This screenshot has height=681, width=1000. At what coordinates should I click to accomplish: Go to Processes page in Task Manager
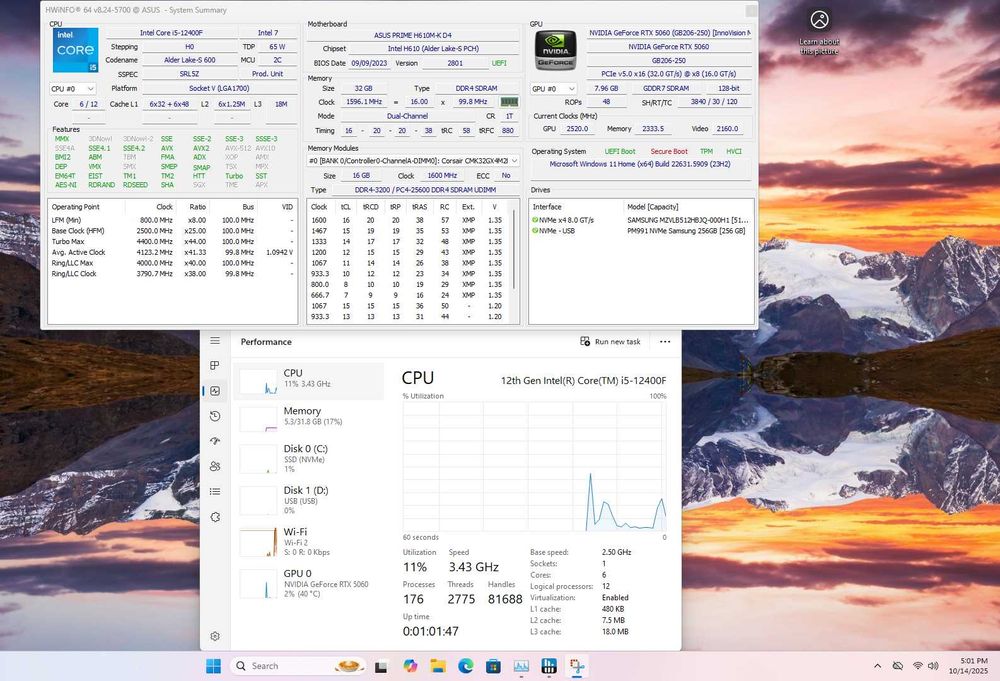pyautogui.click(x=215, y=365)
